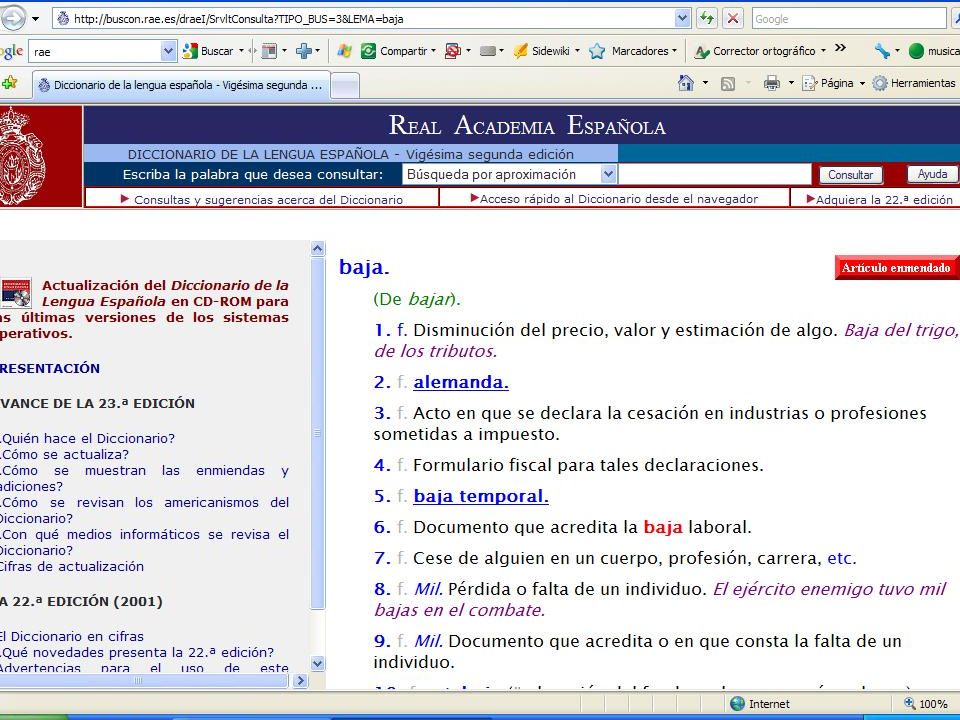Expand the Home button dropdown arrow
Viewport: 960px width, 720px height.
click(x=705, y=83)
